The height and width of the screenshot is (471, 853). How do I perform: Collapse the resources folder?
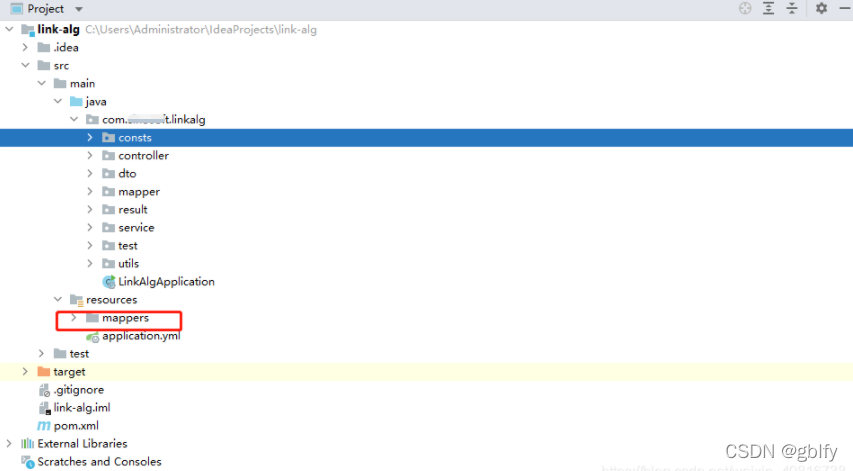(58, 299)
